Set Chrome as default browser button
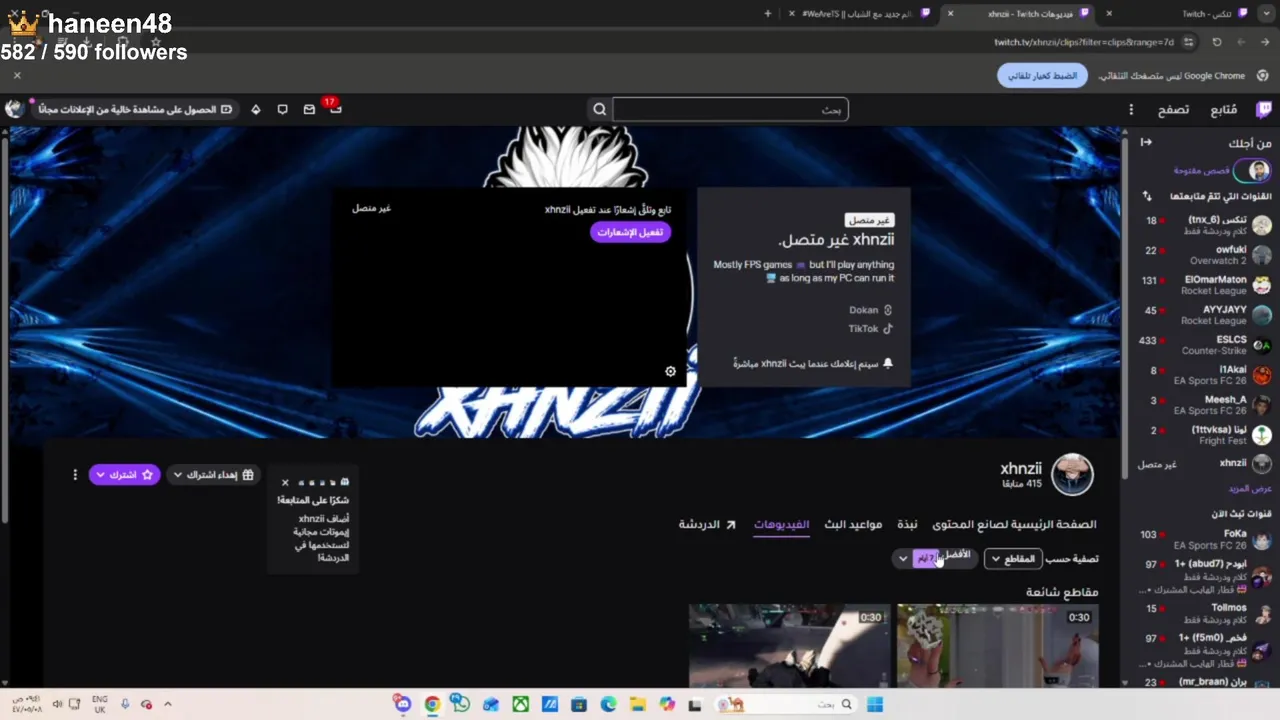This screenshot has width=1280, height=720. pos(1042,76)
